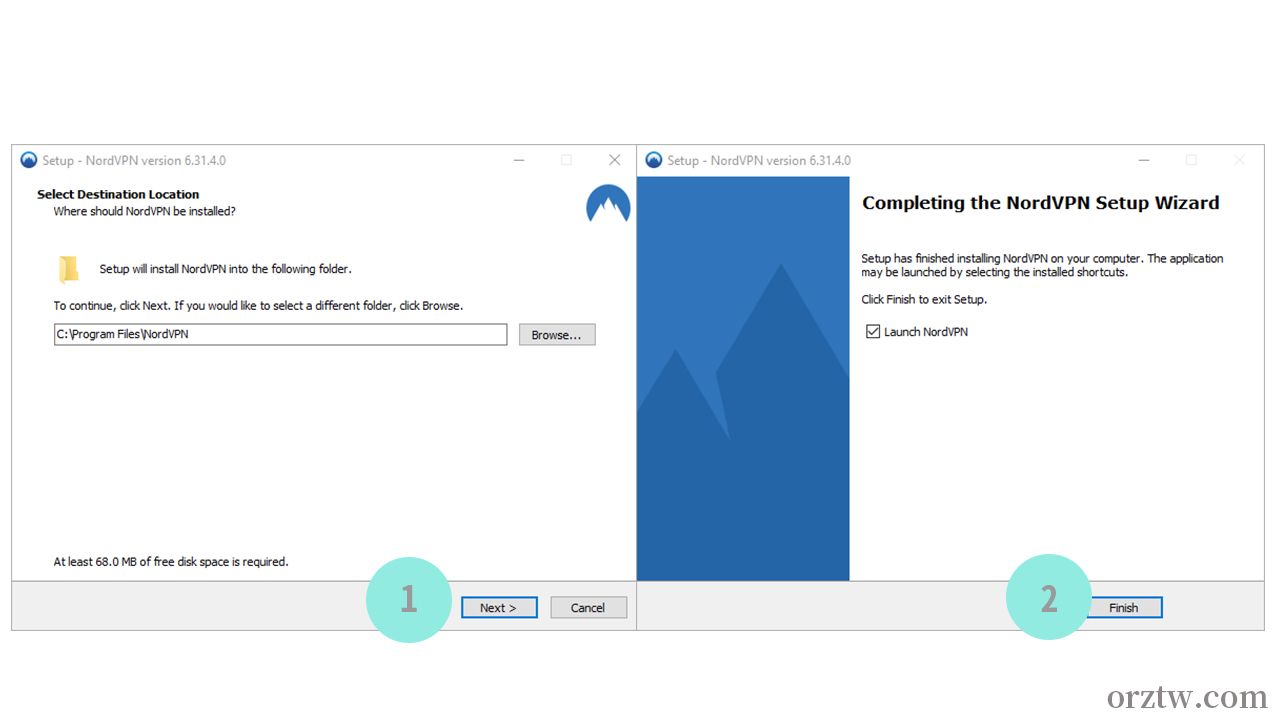Click Next in the Select Destination setup window
The image size is (1280, 720).
point(499,607)
